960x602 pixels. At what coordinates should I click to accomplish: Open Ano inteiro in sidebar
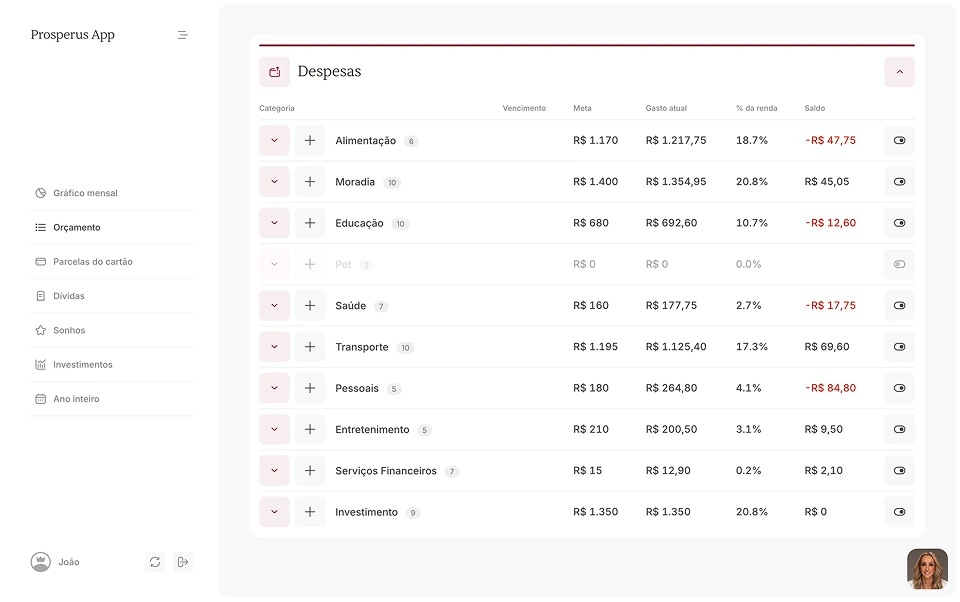[x=111, y=399]
